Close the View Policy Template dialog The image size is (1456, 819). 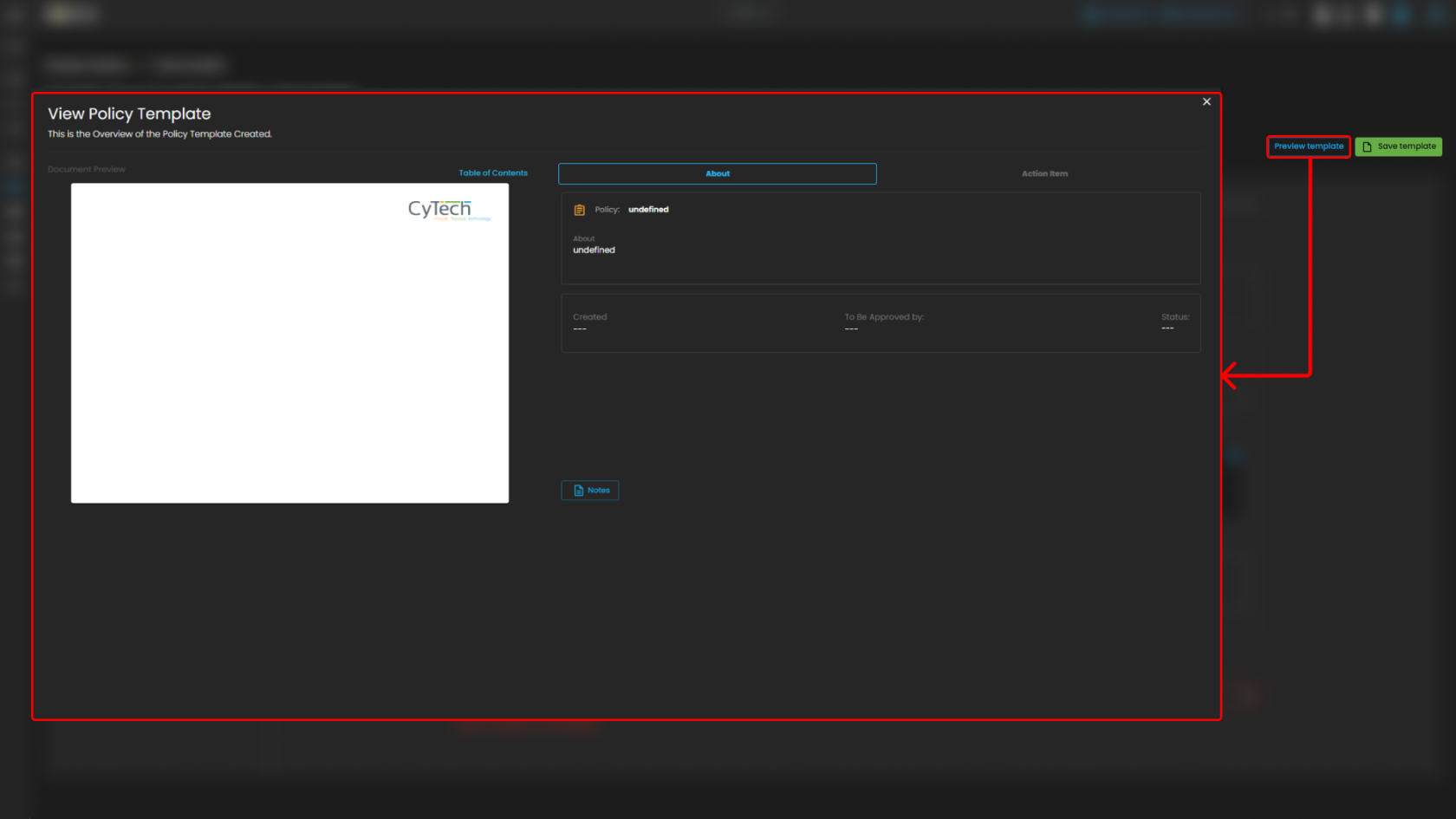tap(1206, 102)
